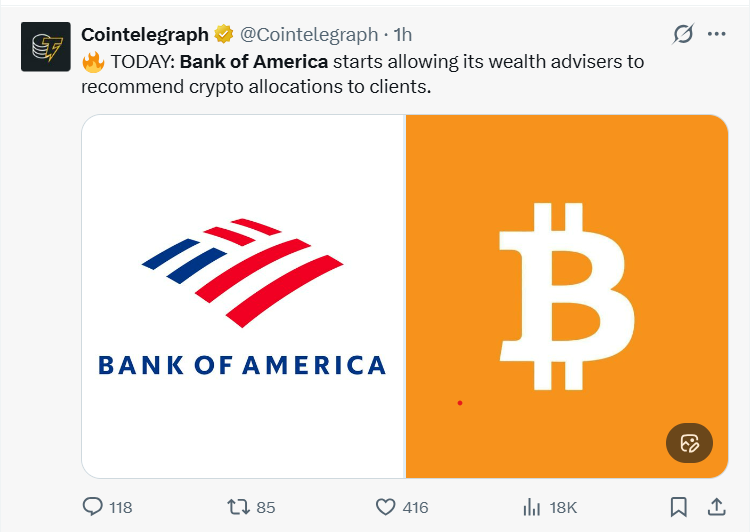Click the share upload arrow icon
The image size is (751, 532).
click(716, 507)
